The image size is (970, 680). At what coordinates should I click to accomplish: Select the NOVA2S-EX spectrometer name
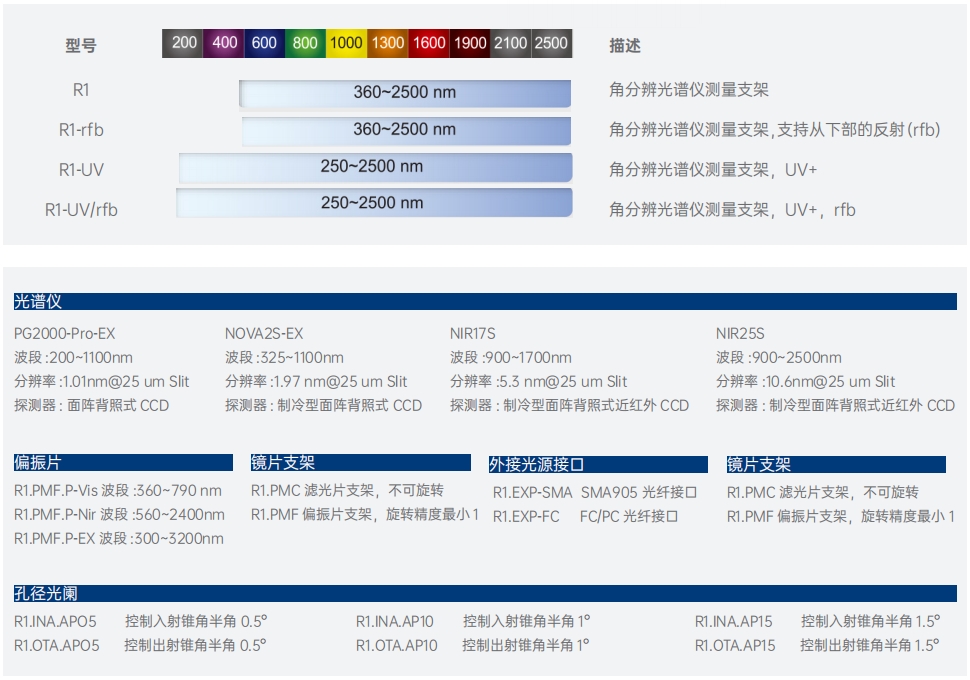264,334
